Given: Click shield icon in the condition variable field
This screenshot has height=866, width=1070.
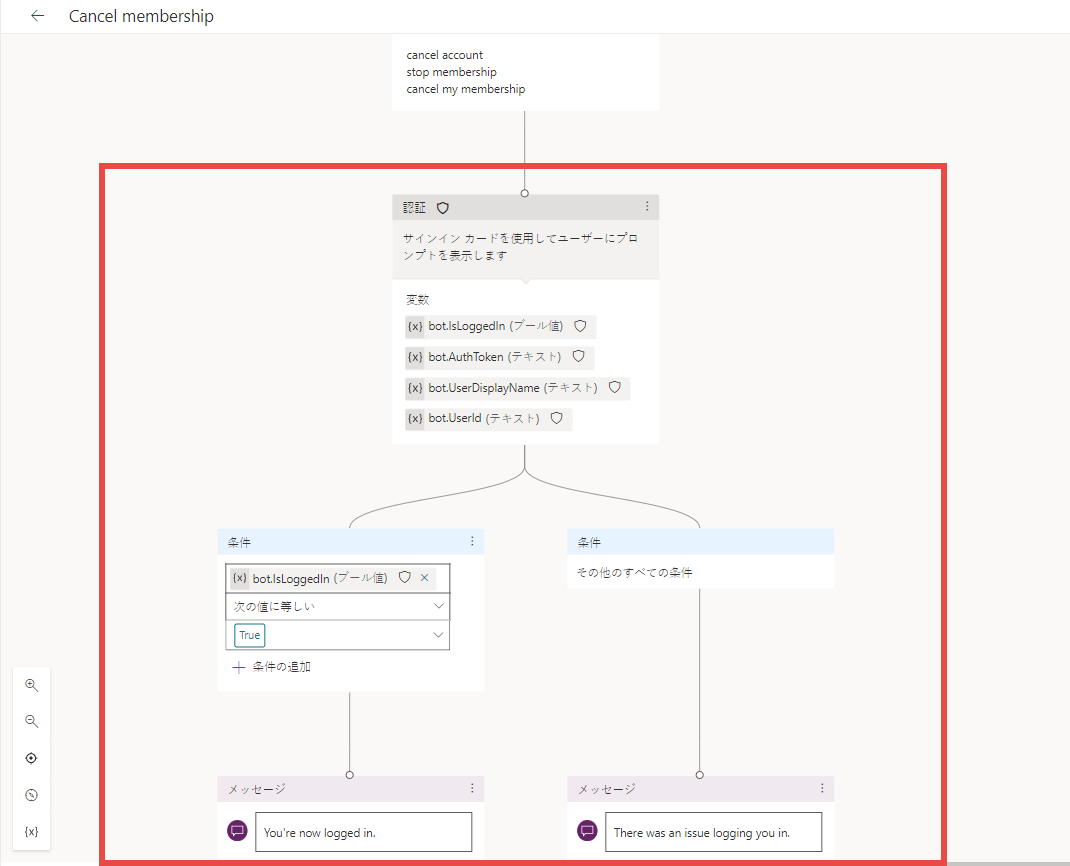Looking at the screenshot, I should pyautogui.click(x=405, y=577).
